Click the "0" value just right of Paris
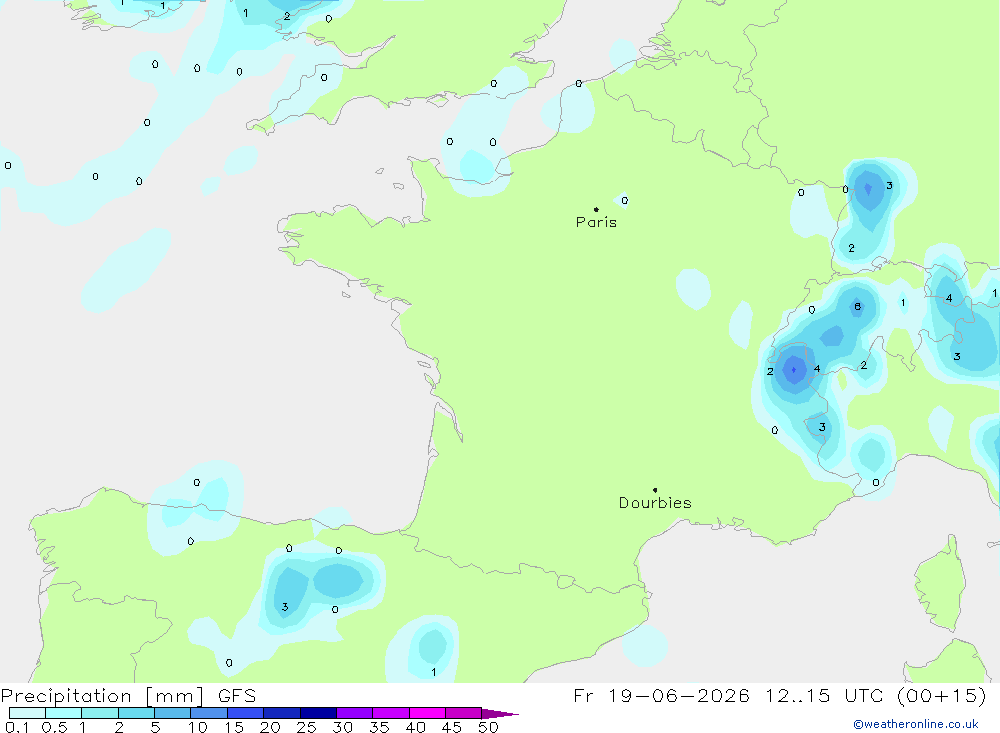The width and height of the screenshot is (1000, 733). point(624,200)
